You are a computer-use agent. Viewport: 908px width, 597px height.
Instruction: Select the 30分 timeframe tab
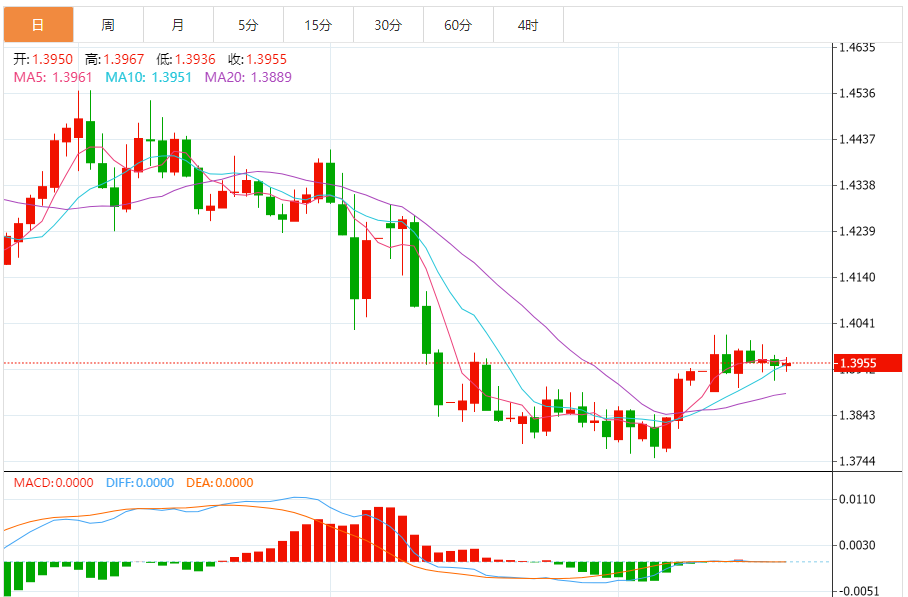click(x=389, y=25)
